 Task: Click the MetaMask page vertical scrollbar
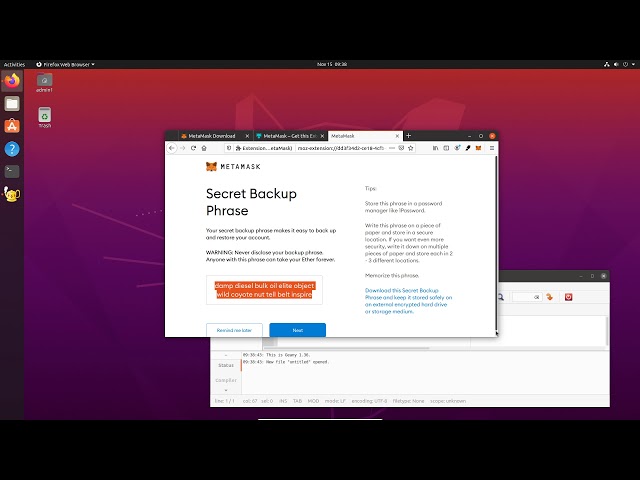(496, 244)
